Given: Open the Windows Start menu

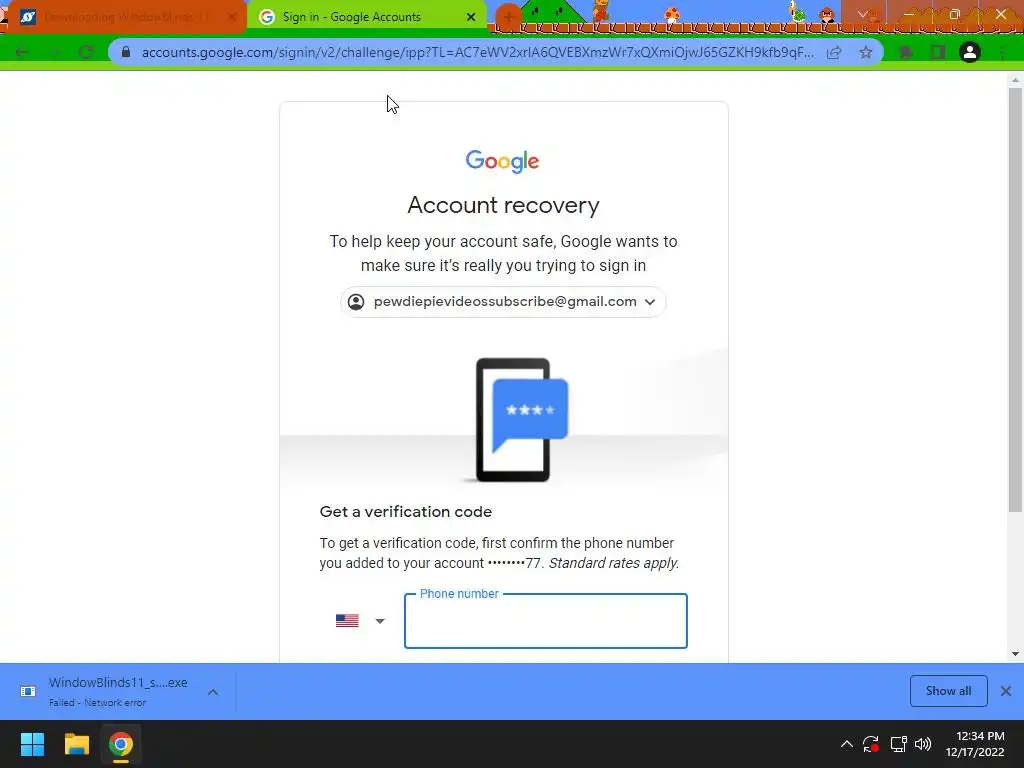Looking at the screenshot, I should (32, 744).
